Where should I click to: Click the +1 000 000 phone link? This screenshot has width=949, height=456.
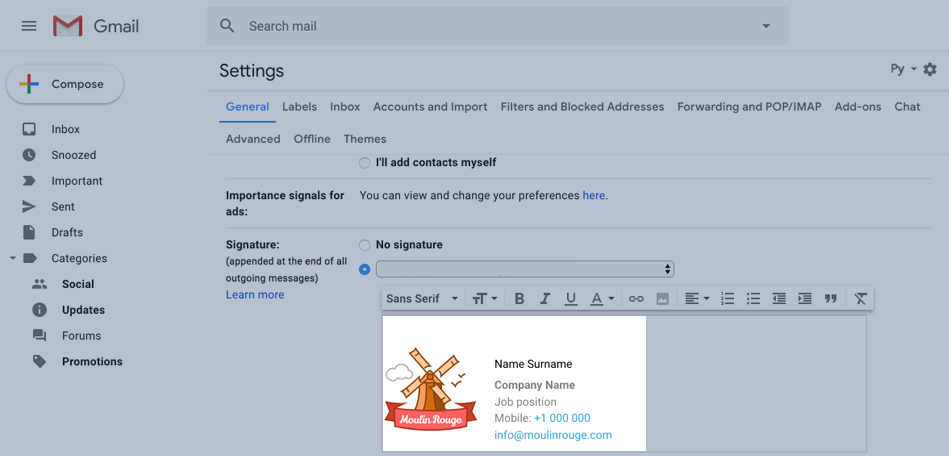pos(562,418)
